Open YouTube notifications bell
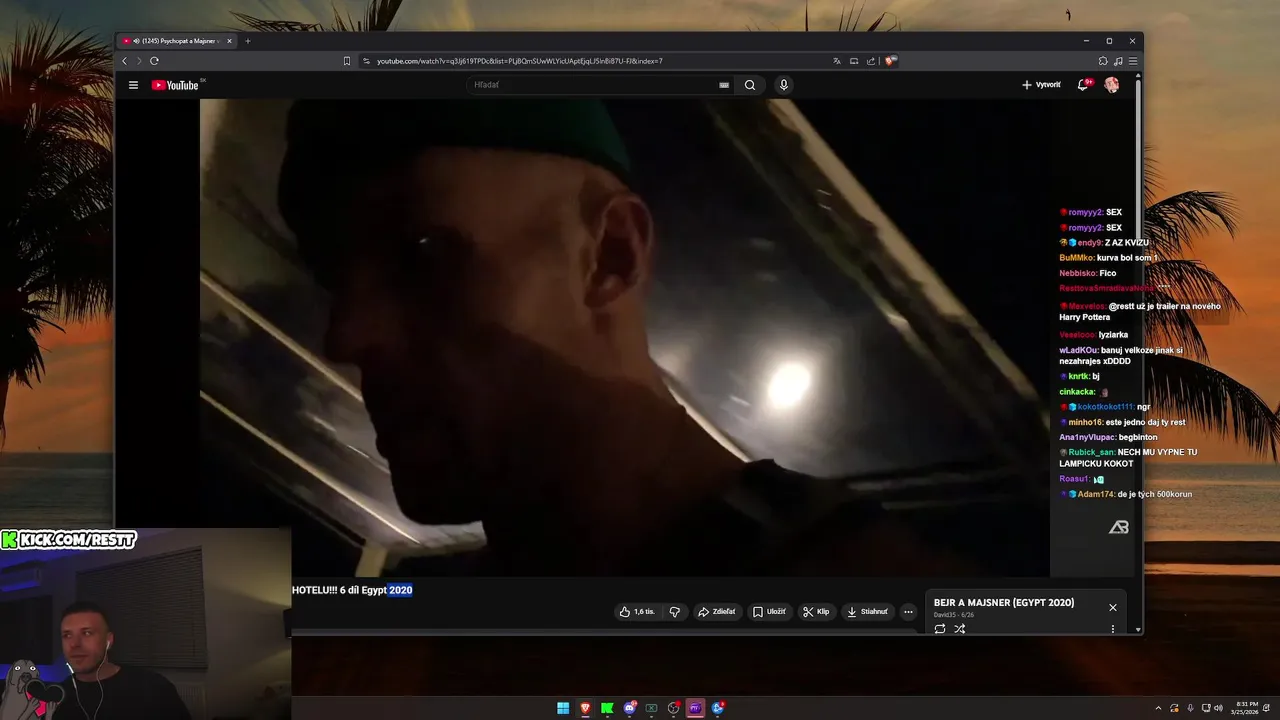The image size is (1280, 720). coord(1082,85)
